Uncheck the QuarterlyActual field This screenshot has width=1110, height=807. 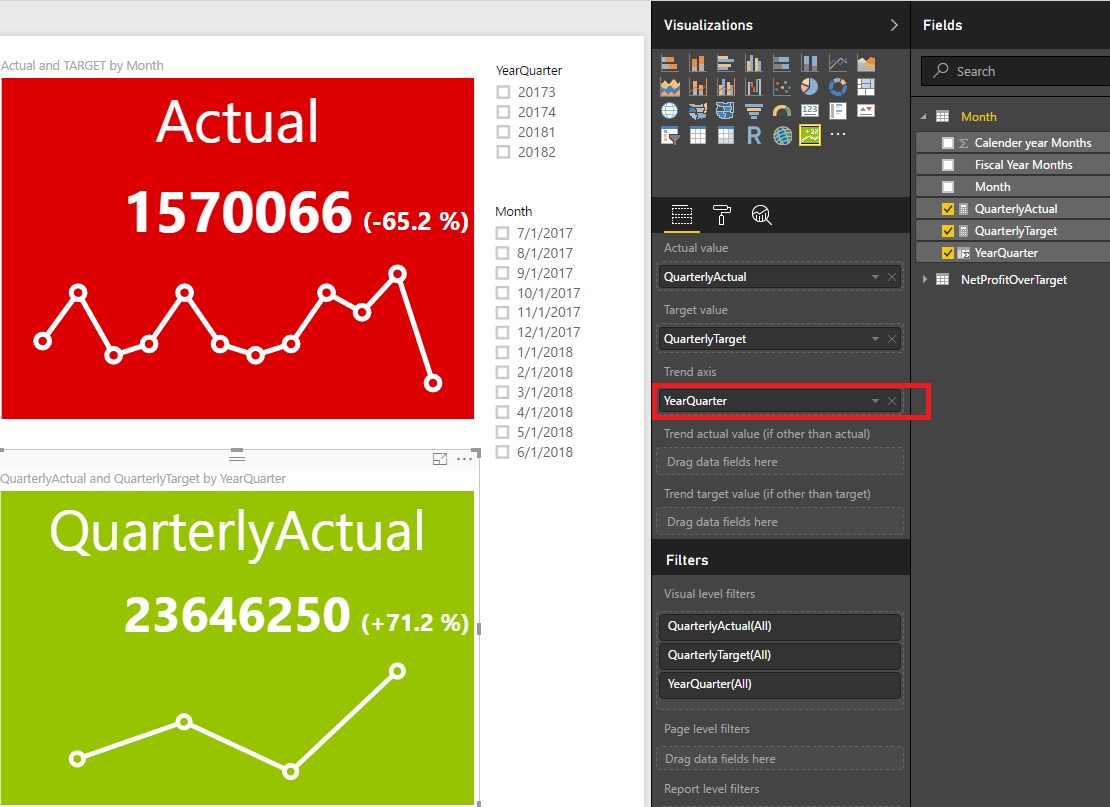948,209
